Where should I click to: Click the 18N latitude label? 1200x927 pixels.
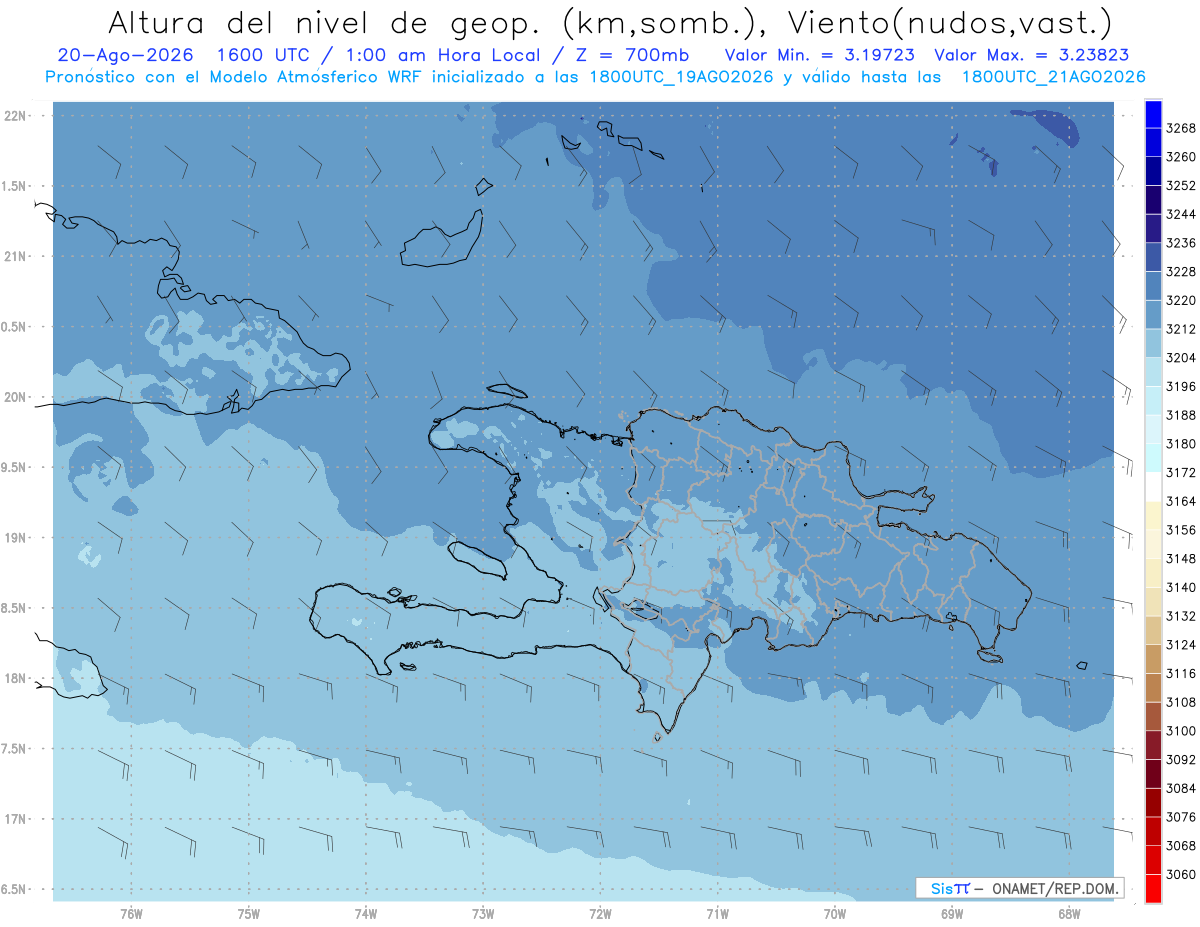(16, 678)
